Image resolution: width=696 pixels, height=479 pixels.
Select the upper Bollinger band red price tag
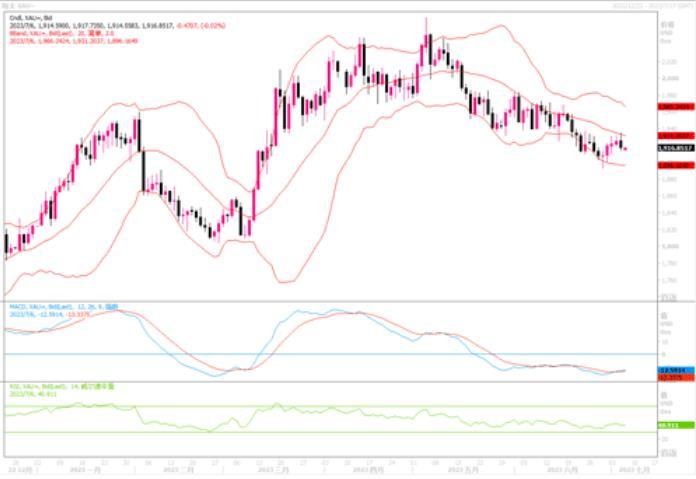point(675,105)
